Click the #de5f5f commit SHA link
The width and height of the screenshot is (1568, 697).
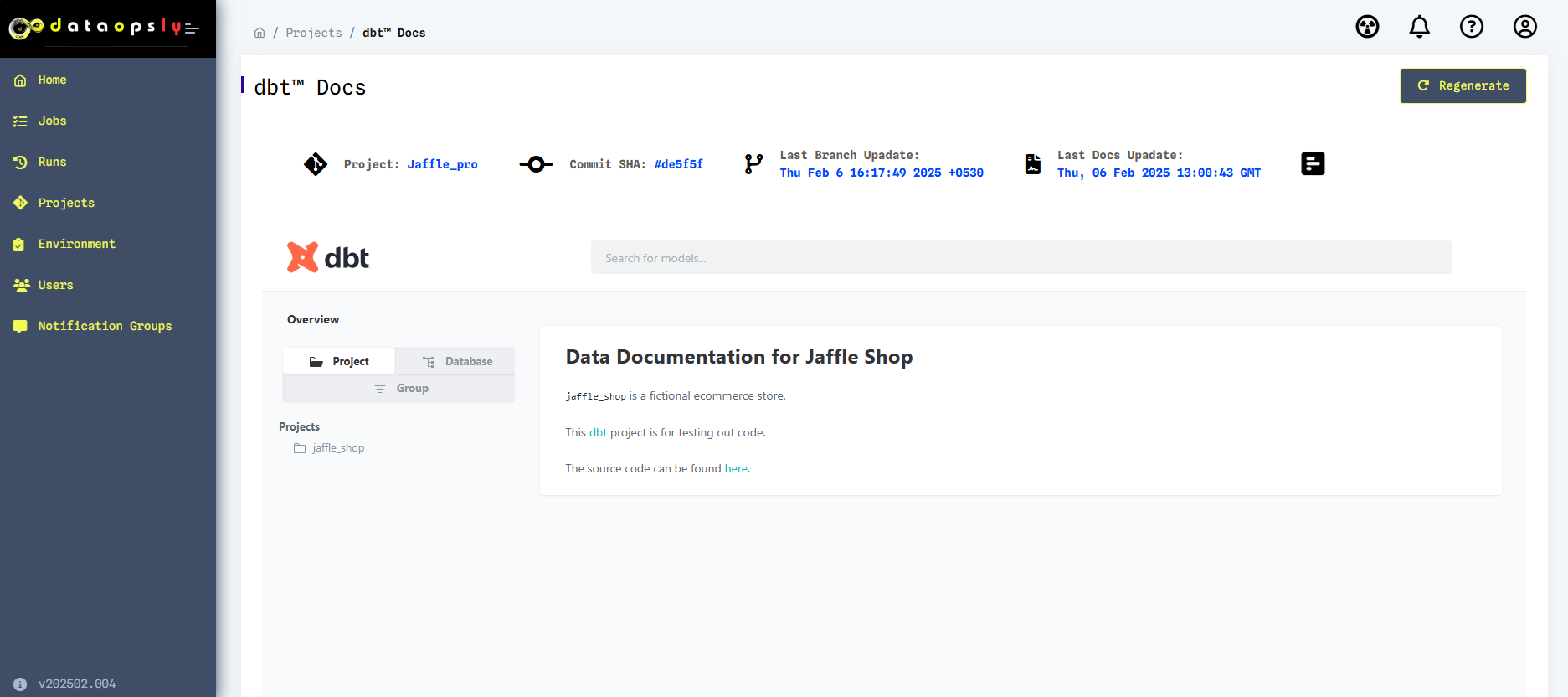[x=678, y=164]
